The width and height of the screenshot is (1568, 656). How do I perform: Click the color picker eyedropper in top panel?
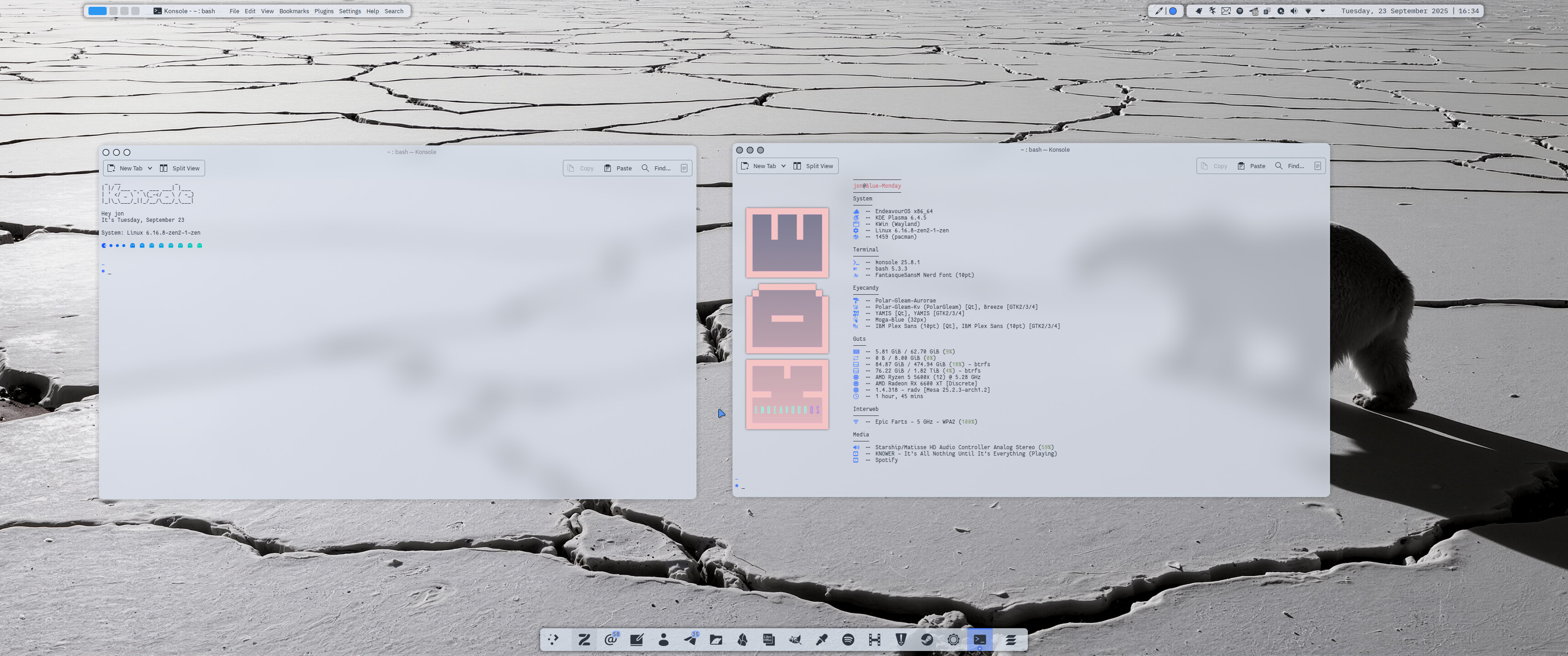click(1159, 11)
